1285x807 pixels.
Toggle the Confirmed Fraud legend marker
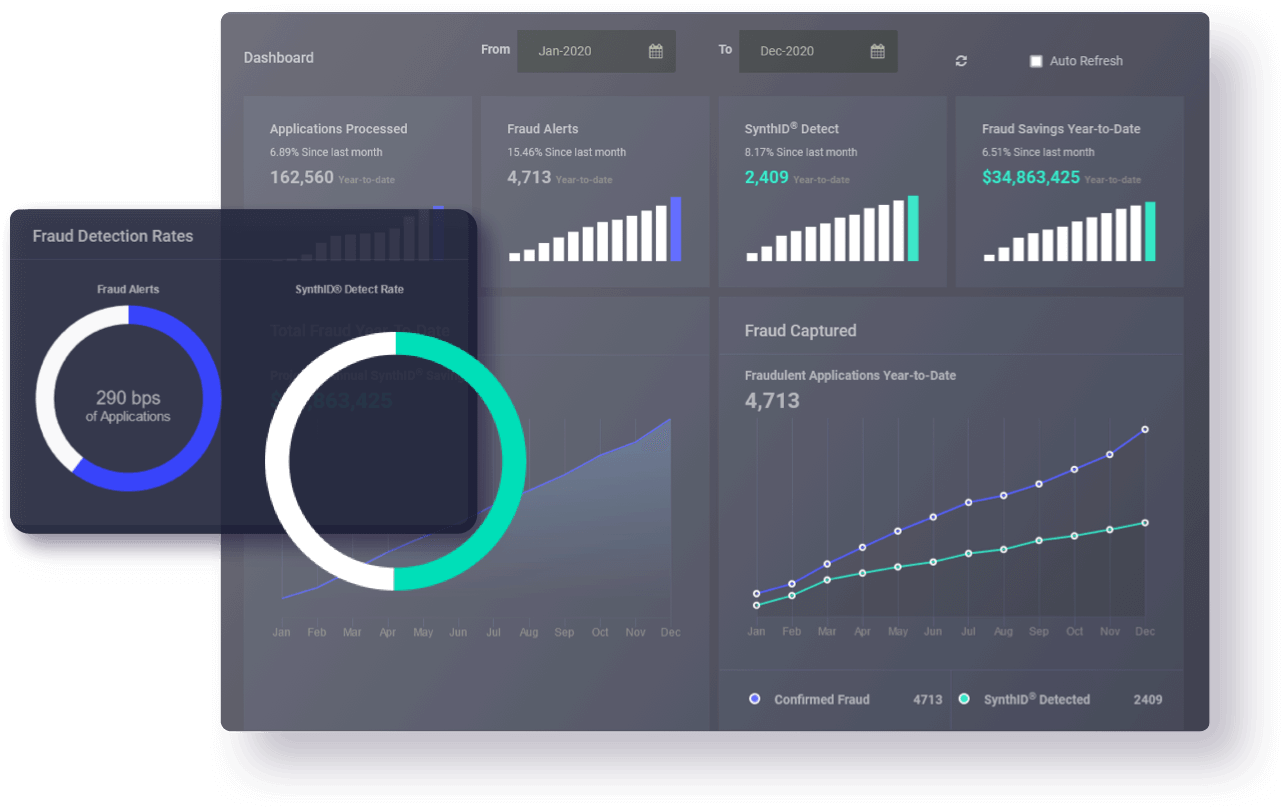click(x=755, y=699)
